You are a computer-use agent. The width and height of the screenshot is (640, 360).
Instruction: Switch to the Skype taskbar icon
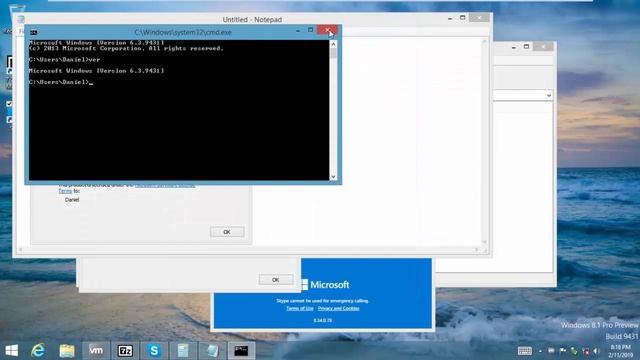[x=154, y=351]
